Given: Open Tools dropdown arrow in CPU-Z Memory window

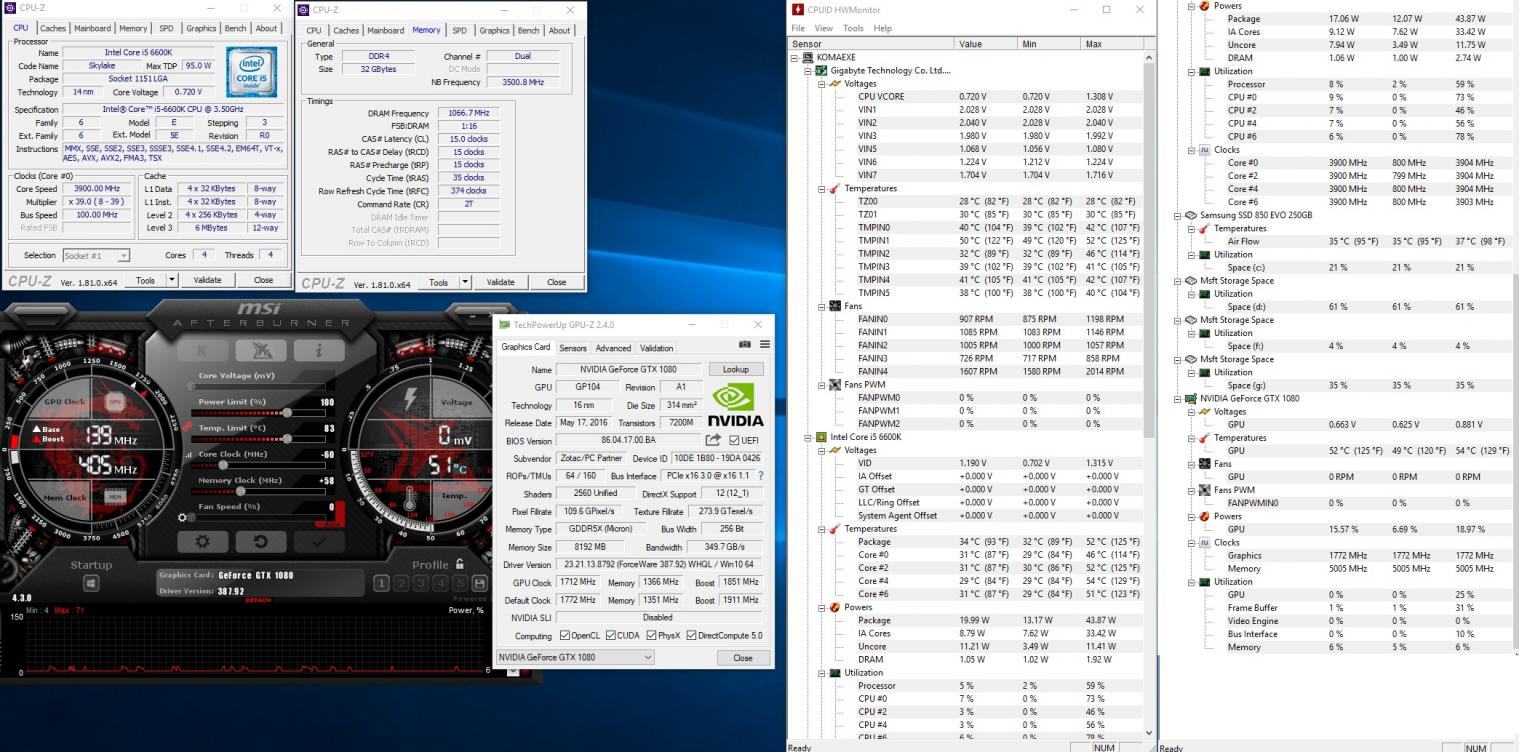Looking at the screenshot, I should coord(464,282).
